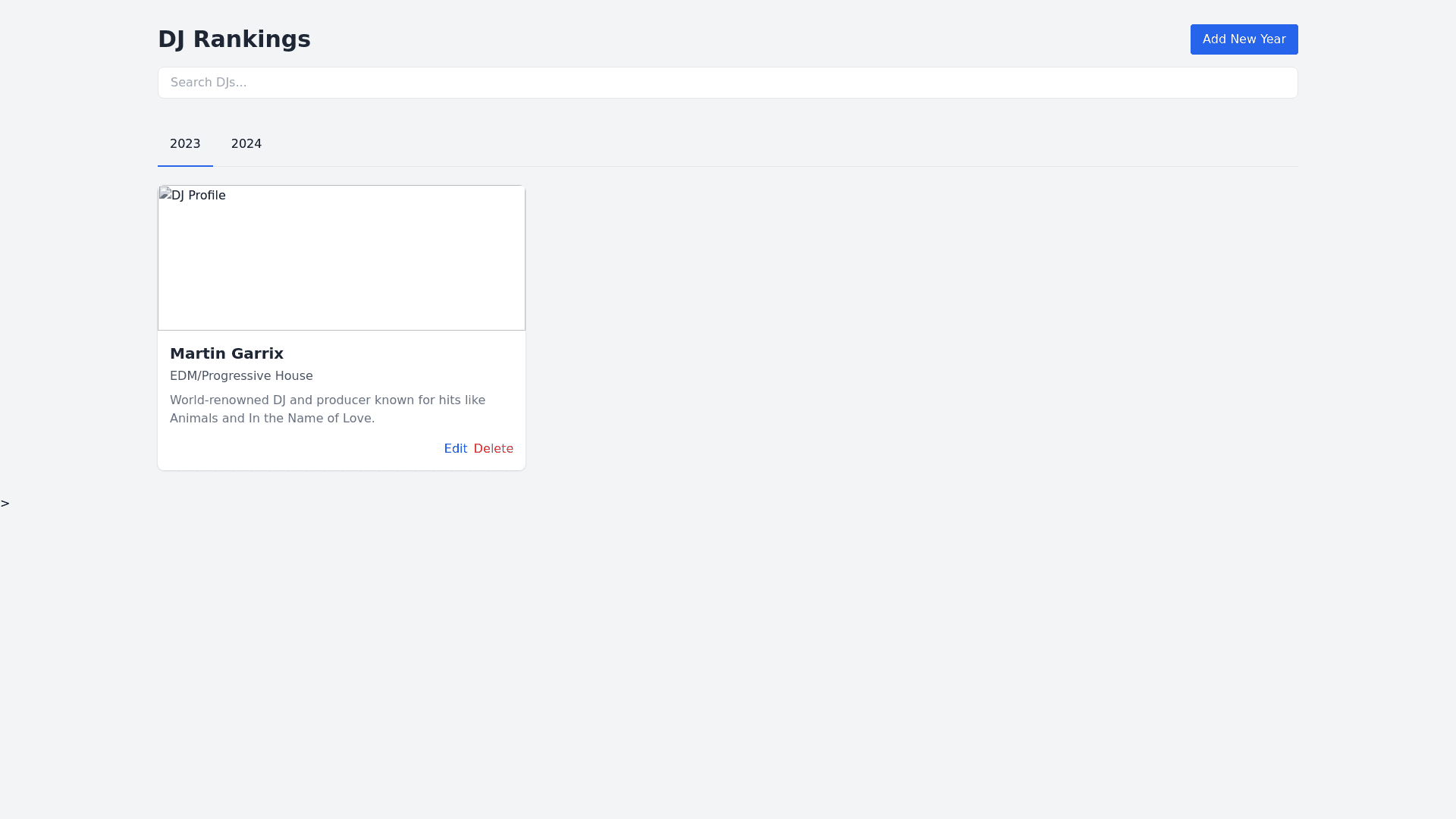Open rankings for year 2024
Screen dimensions: 1456x819
pyautogui.click(x=246, y=144)
